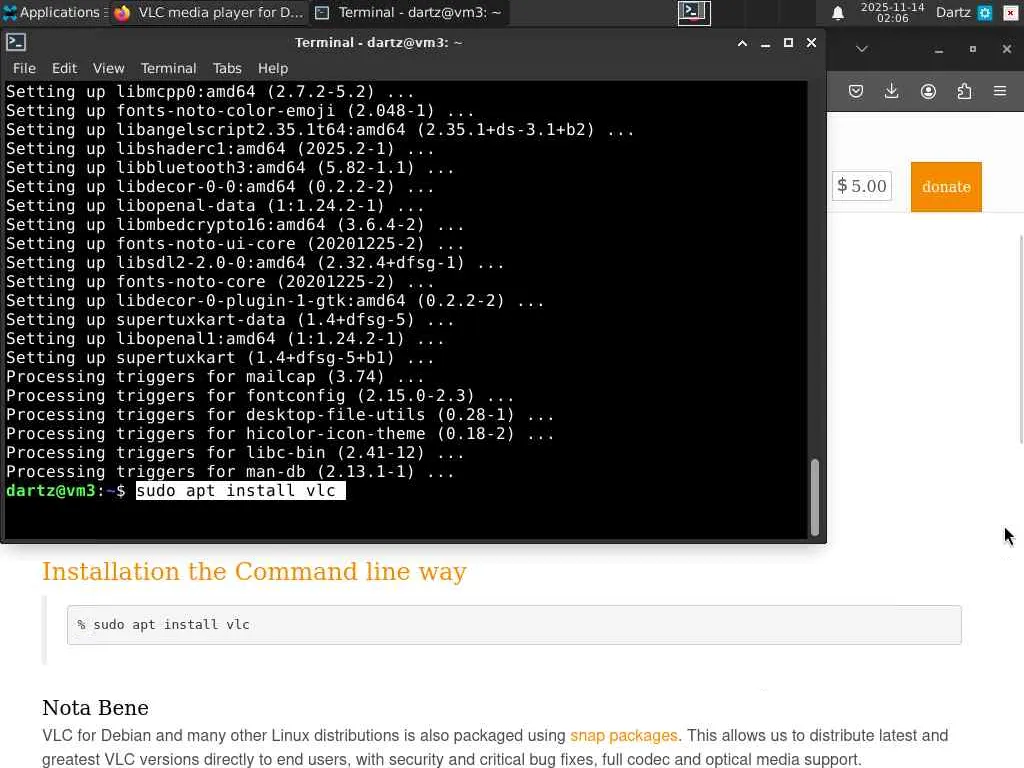Click the terminal vertical scrollbar thumb
This screenshot has height=768, width=1024.
tap(814, 498)
